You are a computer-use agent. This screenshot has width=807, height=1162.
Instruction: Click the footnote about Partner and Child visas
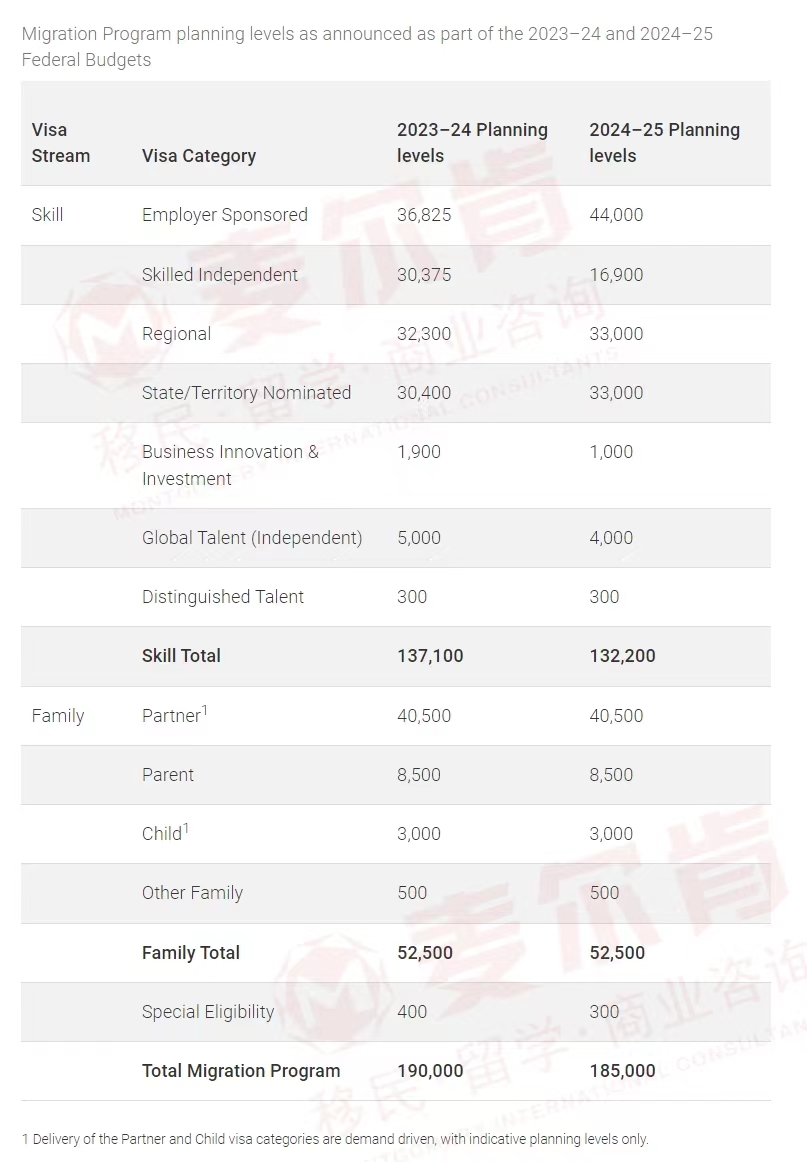335,1139
